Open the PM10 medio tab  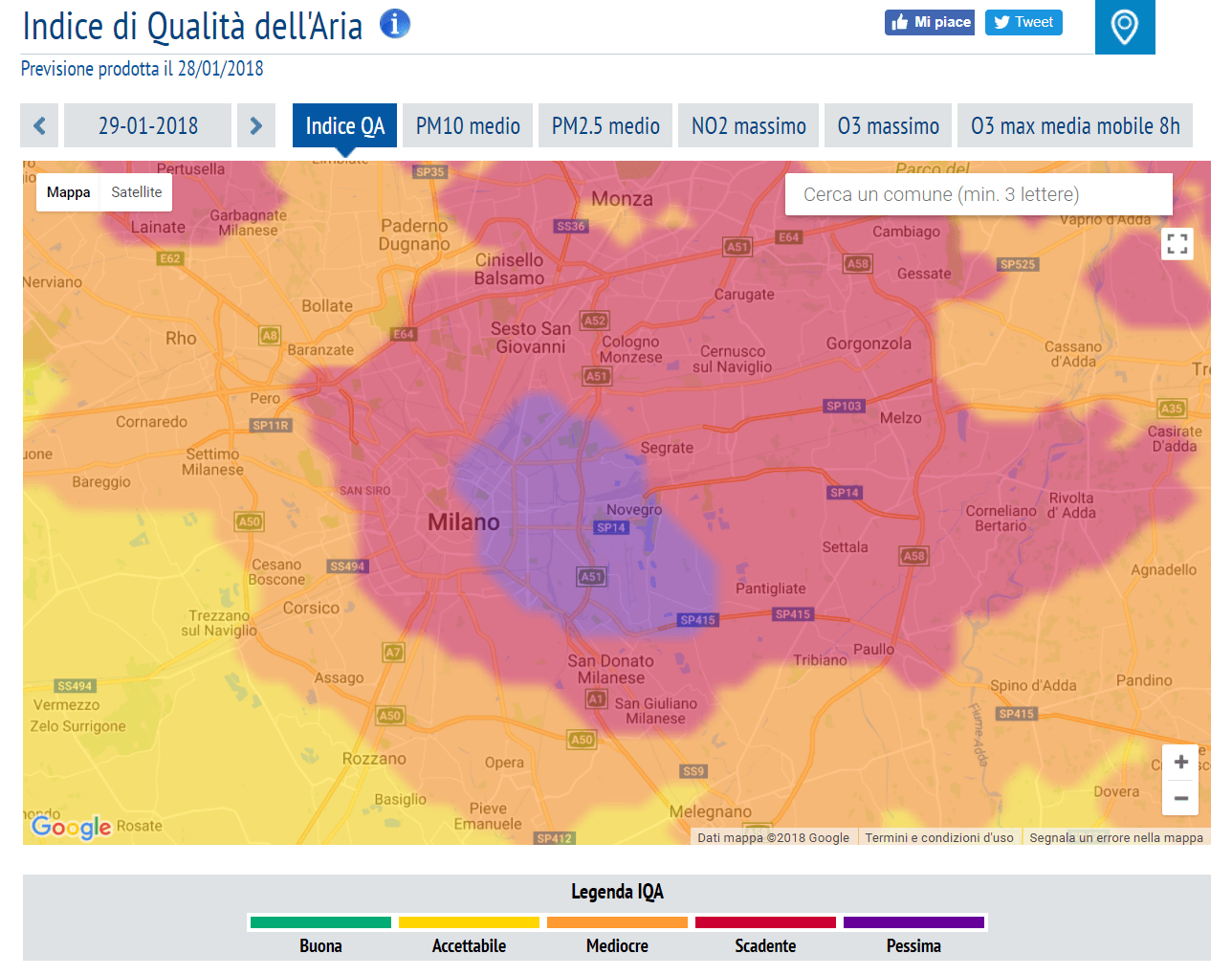point(468,125)
